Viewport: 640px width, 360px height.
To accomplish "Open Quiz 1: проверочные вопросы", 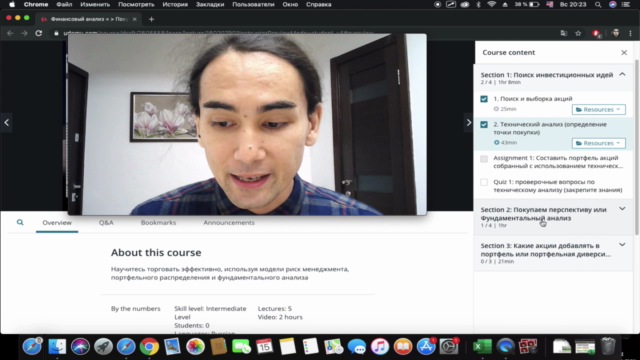I will (x=558, y=186).
